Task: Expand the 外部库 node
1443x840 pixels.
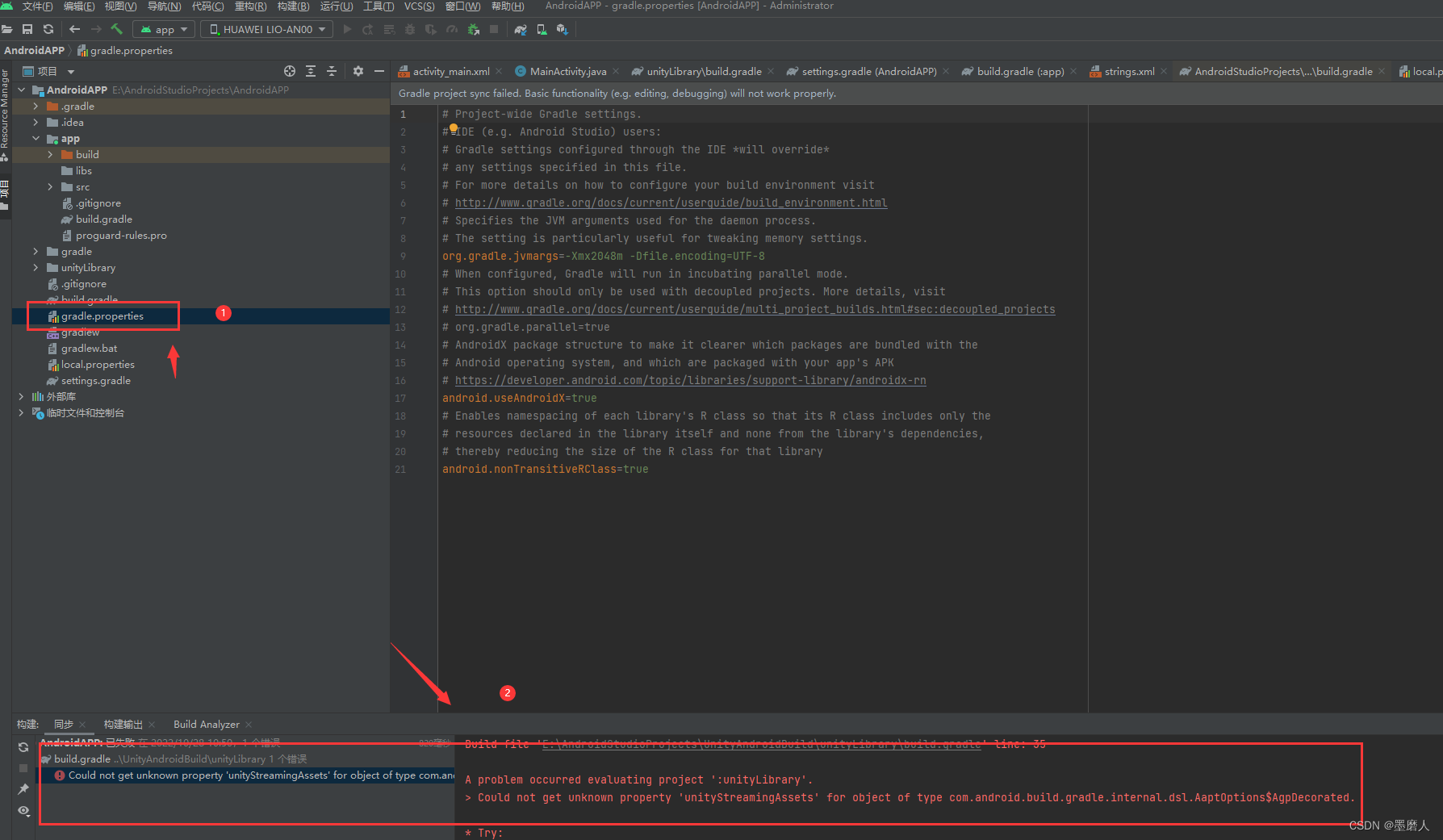Action: pos(21,396)
